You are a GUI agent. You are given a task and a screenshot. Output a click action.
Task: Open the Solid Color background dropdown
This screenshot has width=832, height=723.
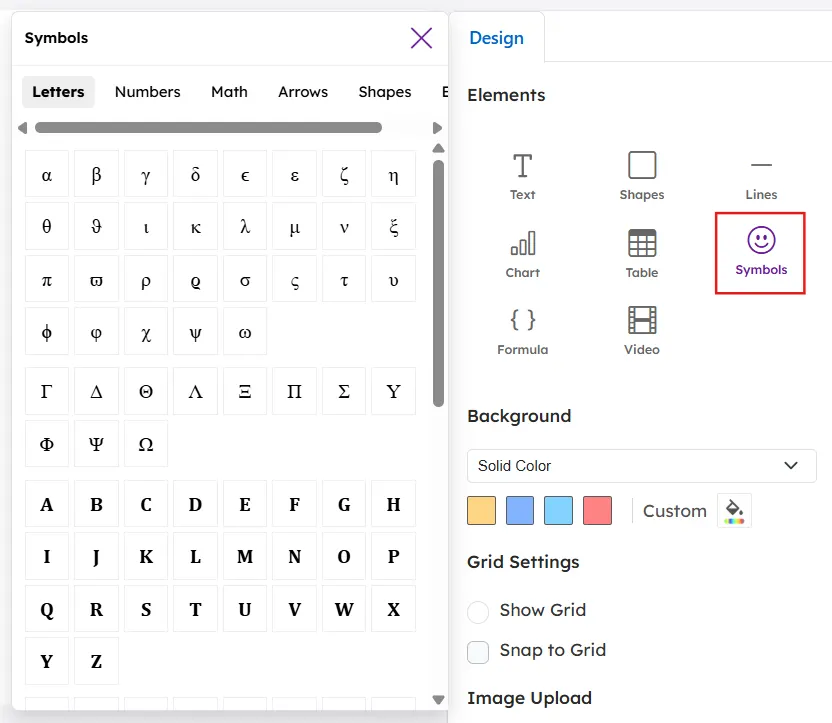coord(641,465)
